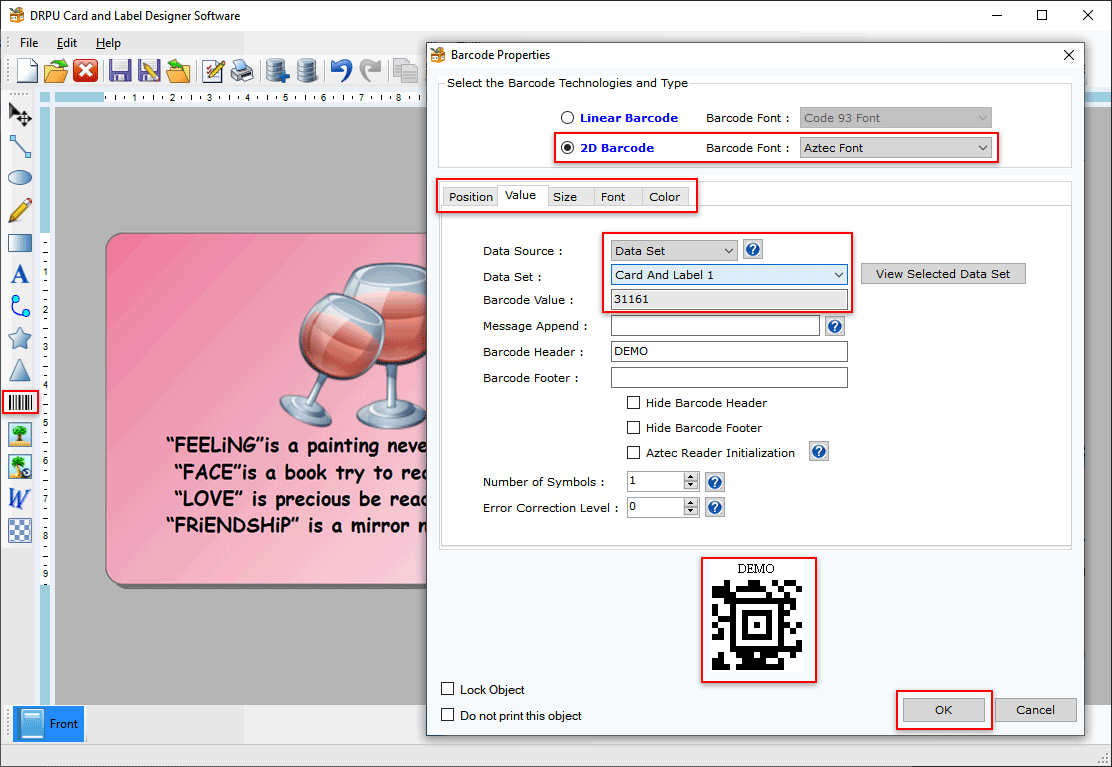Select the checkered background pattern tool
The height and width of the screenshot is (767, 1112).
[x=20, y=530]
